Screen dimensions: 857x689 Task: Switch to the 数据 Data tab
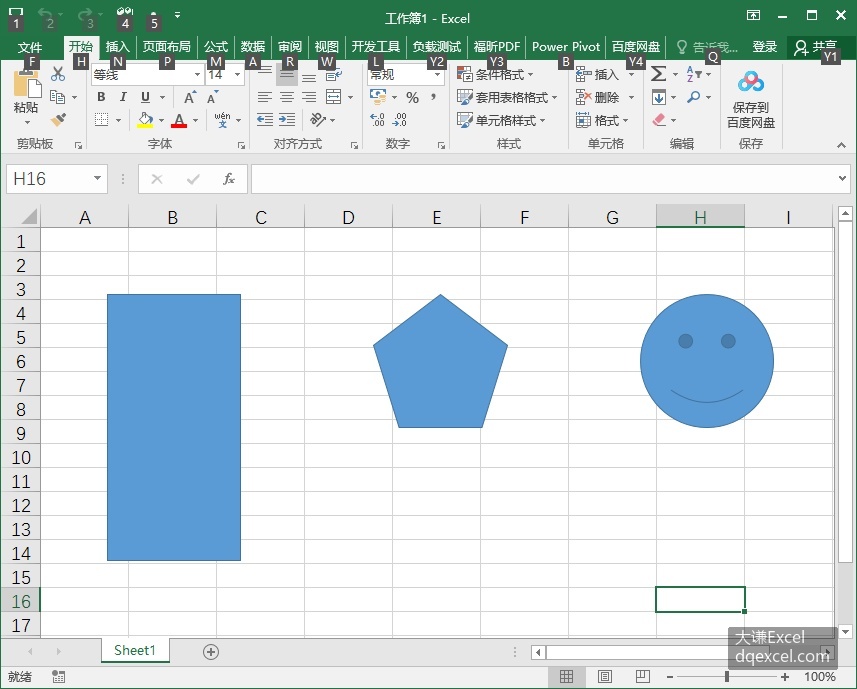coord(253,47)
